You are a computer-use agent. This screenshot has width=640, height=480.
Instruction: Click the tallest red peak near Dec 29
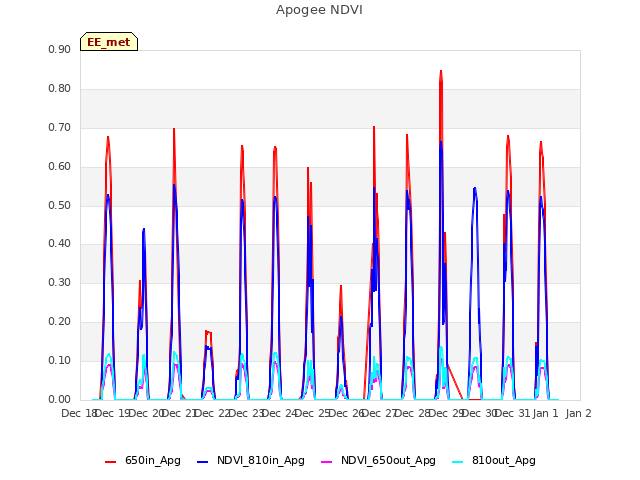point(441,72)
